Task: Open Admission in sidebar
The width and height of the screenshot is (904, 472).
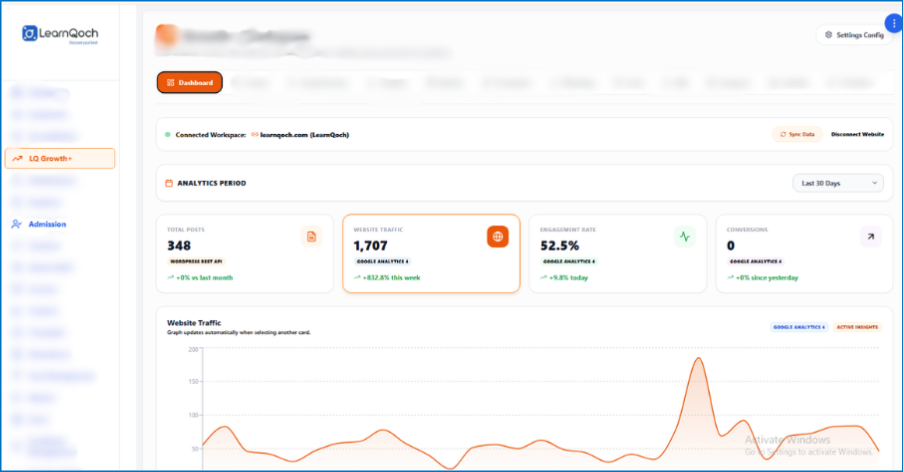Action: click(47, 224)
